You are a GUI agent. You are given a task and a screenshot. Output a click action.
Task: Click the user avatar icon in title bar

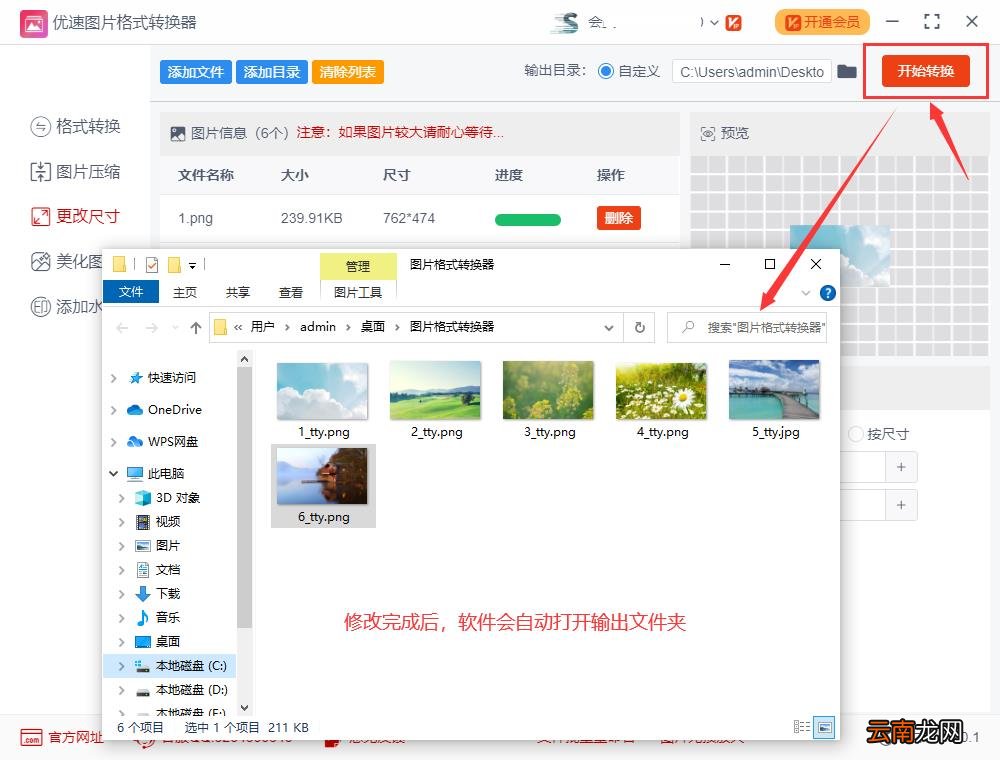coord(566,22)
